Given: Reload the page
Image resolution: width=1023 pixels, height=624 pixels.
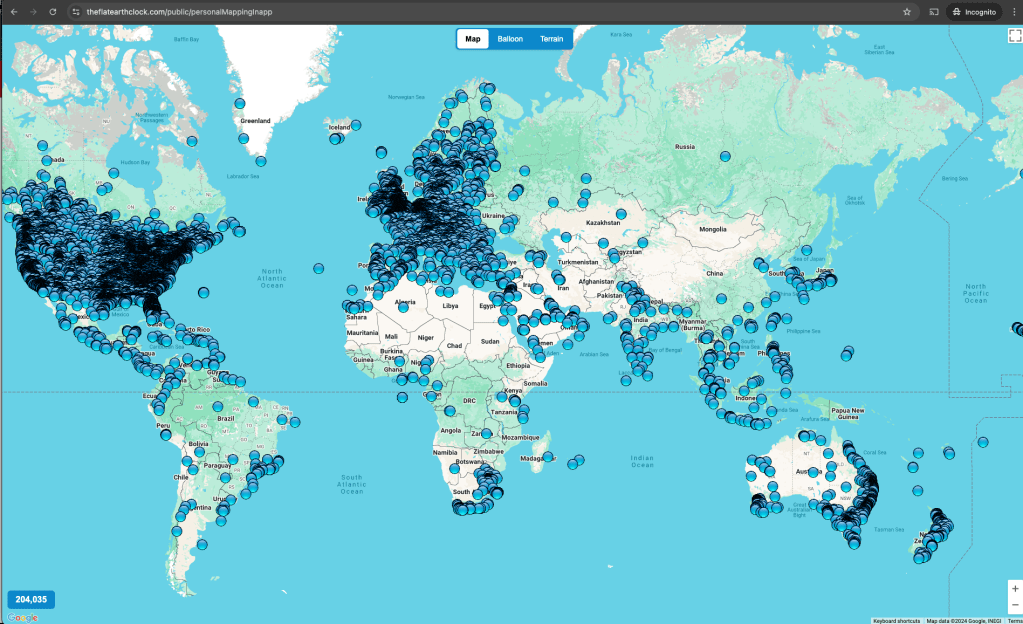Looking at the screenshot, I should point(52,12).
